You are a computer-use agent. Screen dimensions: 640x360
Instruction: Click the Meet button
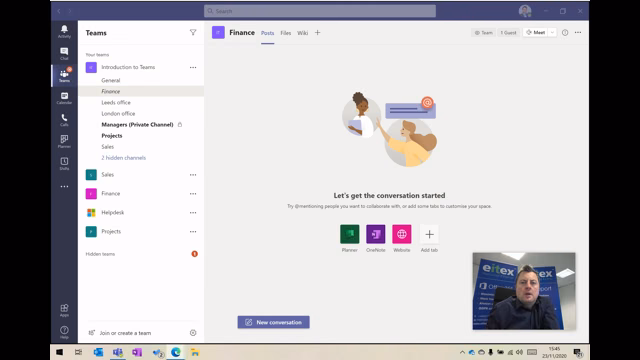pyautogui.click(x=536, y=33)
